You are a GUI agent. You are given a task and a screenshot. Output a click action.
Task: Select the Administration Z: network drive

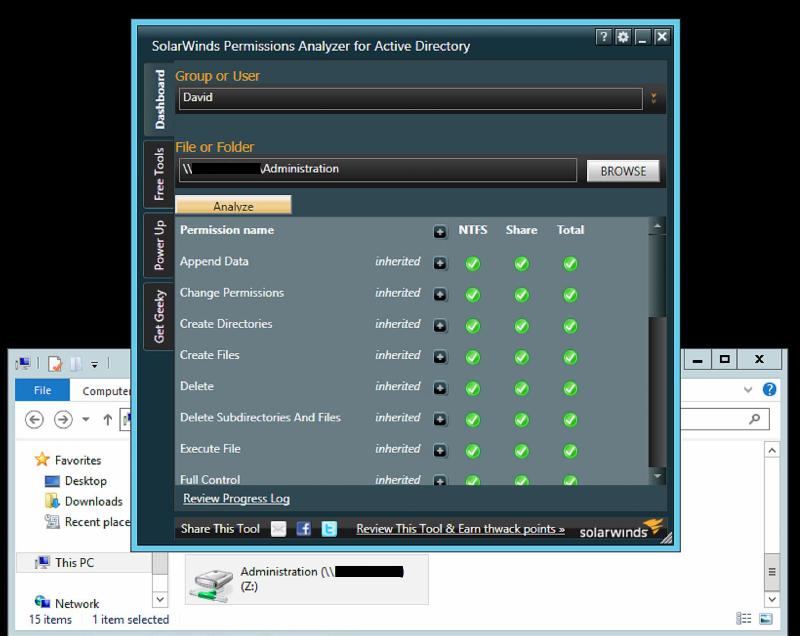pos(307,579)
